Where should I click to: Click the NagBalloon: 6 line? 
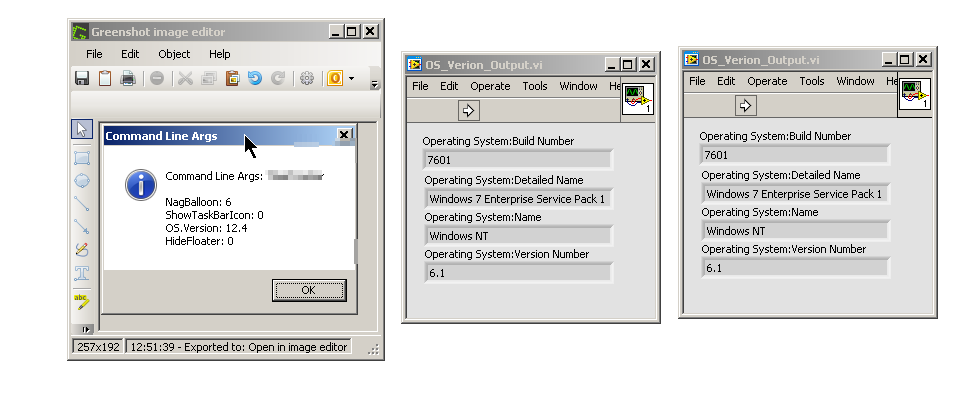click(x=198, y=202)
